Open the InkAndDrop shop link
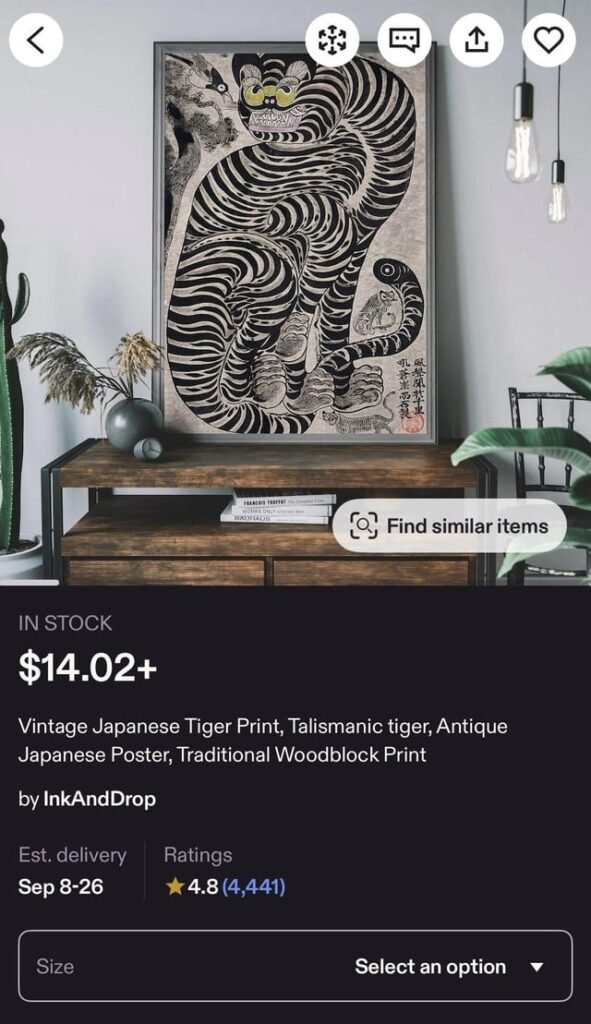 pyautogui.click(x=99, y=799)
